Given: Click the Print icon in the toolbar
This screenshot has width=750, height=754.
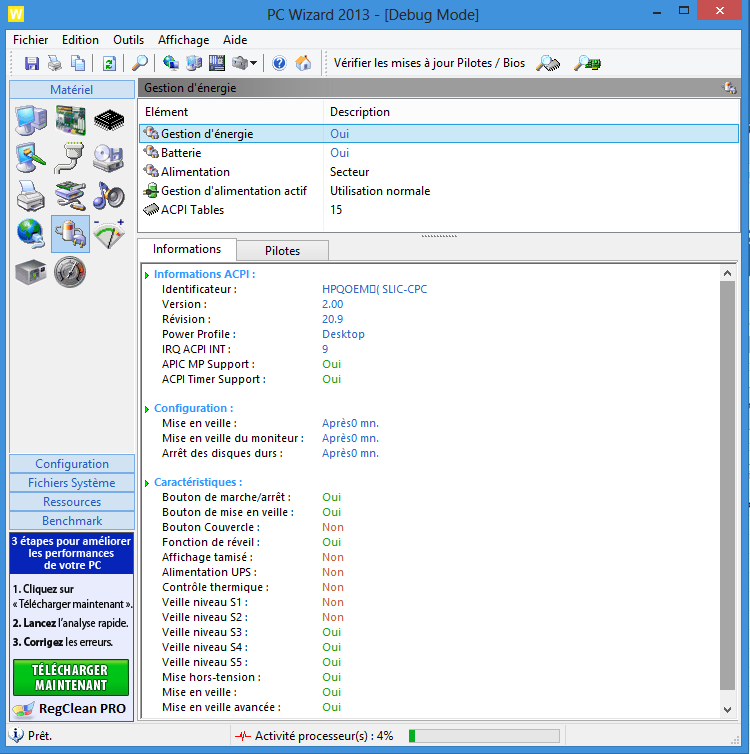Looking at the screenshot, I should click(55, 63).
